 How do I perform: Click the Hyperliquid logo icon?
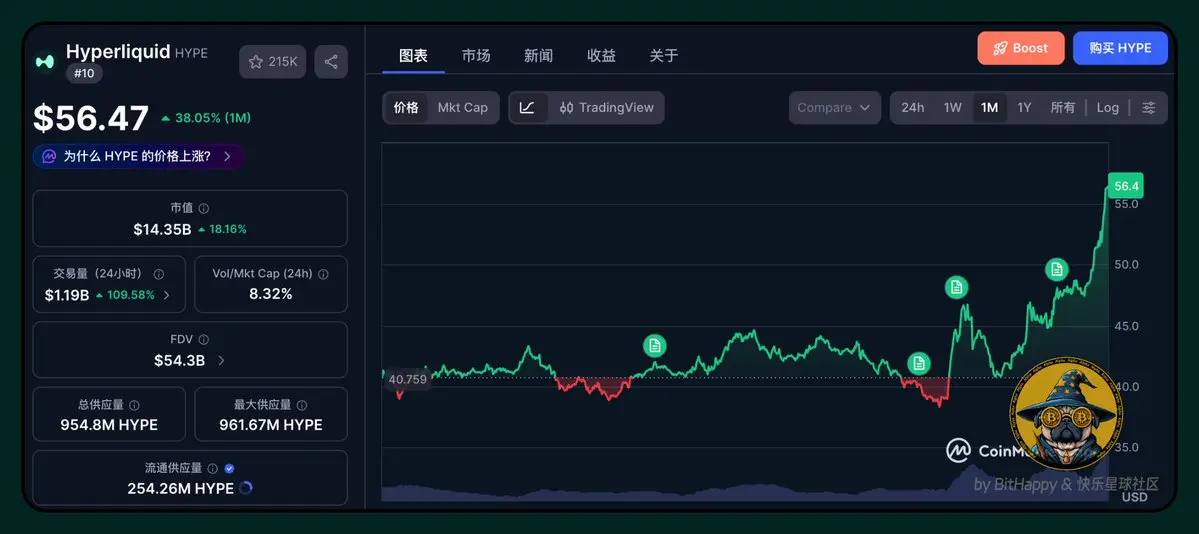pos(45,61)
